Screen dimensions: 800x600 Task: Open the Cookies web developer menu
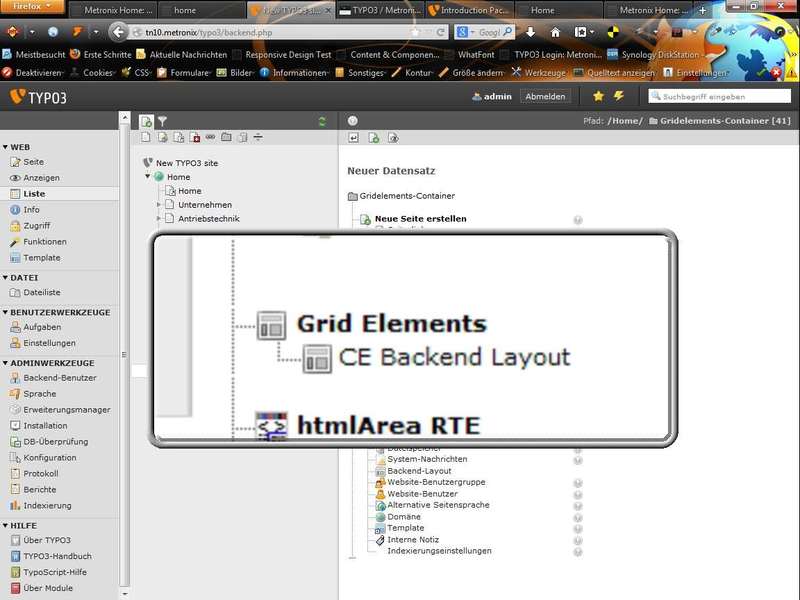point(93,73)
